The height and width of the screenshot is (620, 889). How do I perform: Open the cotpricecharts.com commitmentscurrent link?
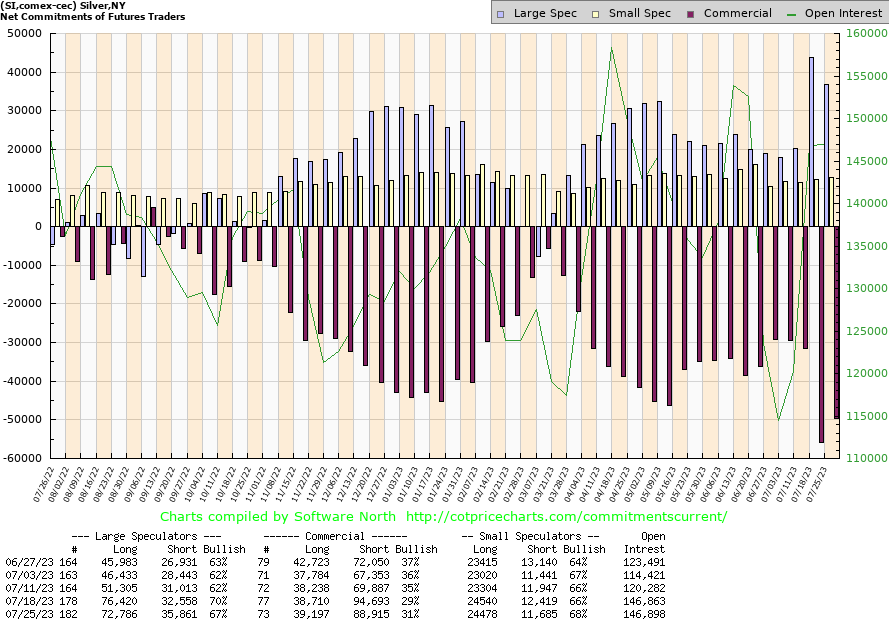click(x=567, y=517)
